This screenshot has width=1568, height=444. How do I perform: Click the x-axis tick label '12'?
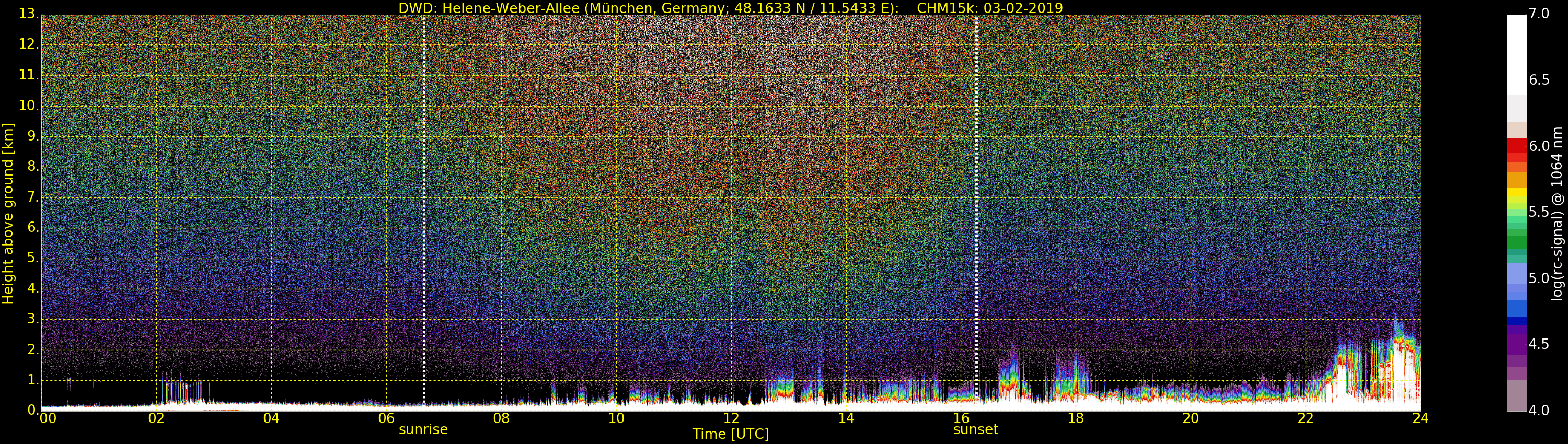[x=731, y=418]
